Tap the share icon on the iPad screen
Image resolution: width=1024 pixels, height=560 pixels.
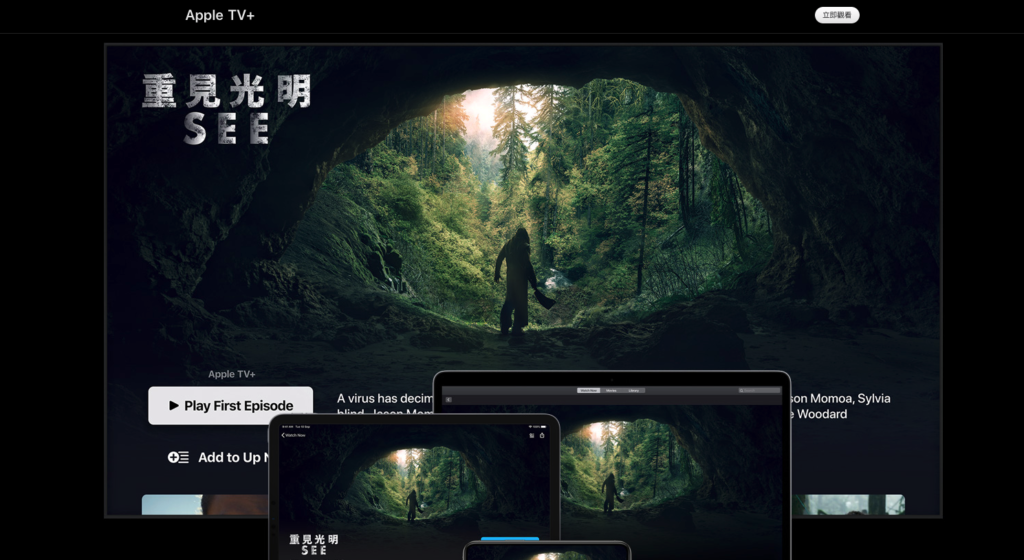pyautogui.click(x=541, y=435)
